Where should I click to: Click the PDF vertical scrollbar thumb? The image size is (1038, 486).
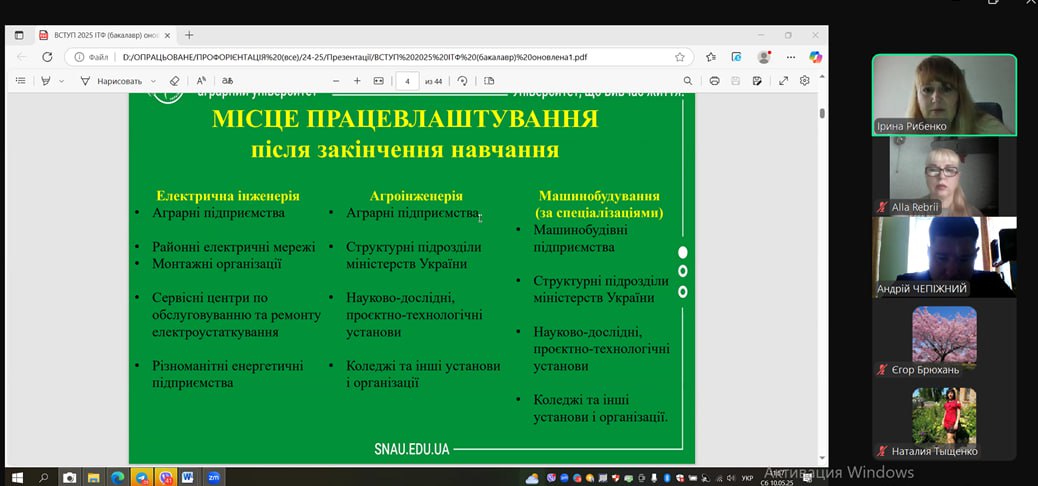(x=822, y=113)
